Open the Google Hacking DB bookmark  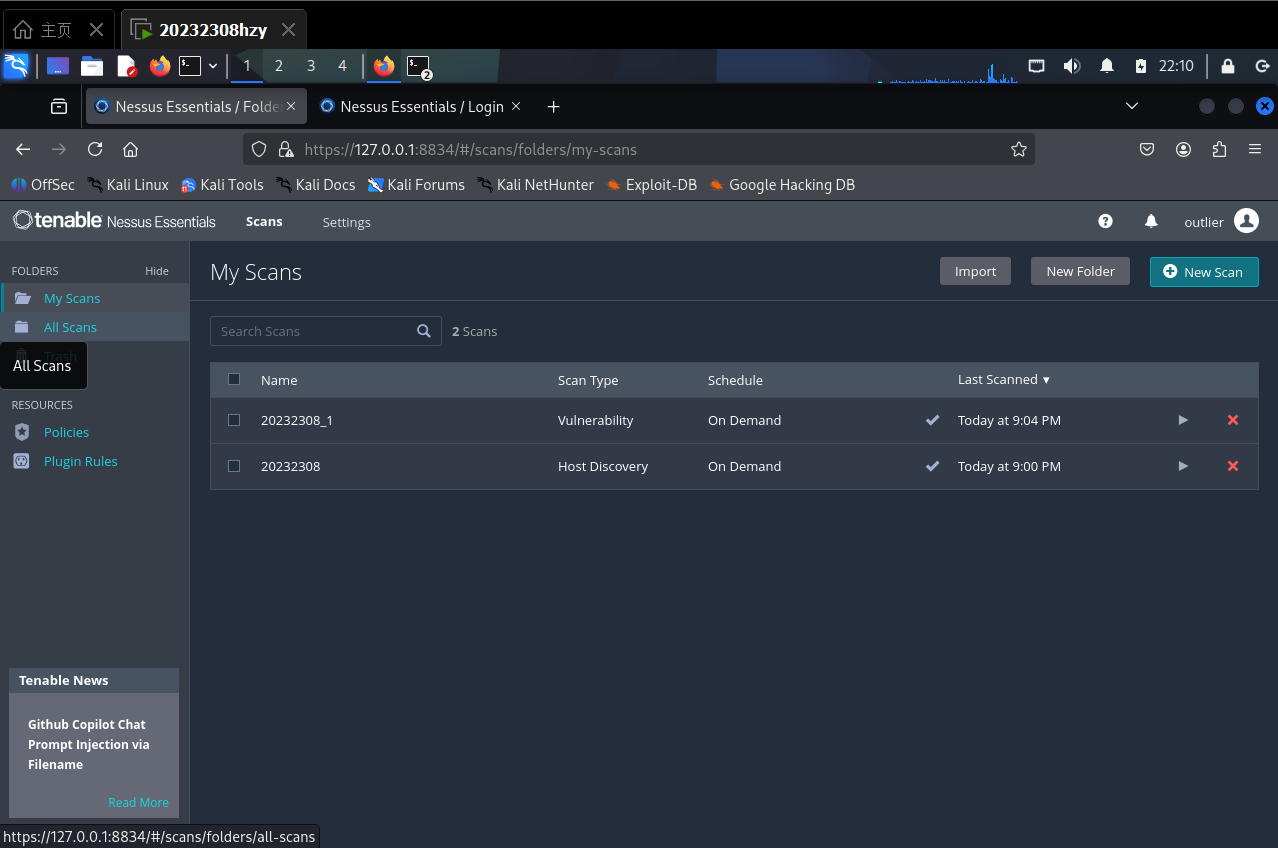[x=782, y=184]
